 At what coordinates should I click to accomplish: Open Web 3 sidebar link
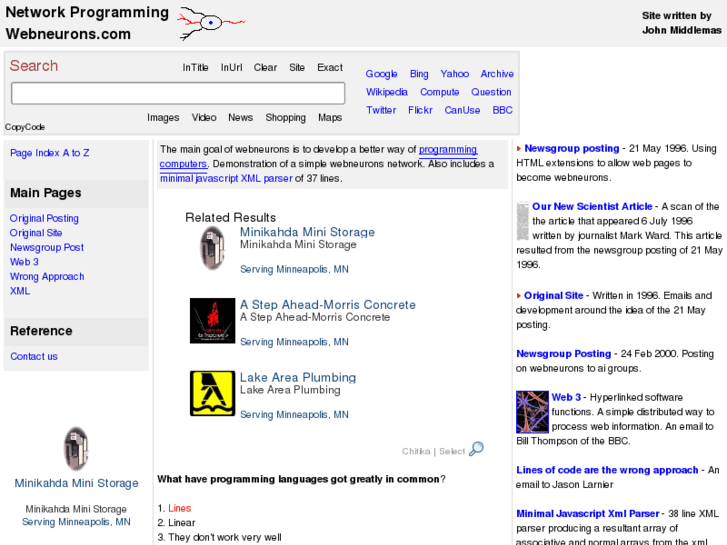pyautogui.click(x=24, y=262)
